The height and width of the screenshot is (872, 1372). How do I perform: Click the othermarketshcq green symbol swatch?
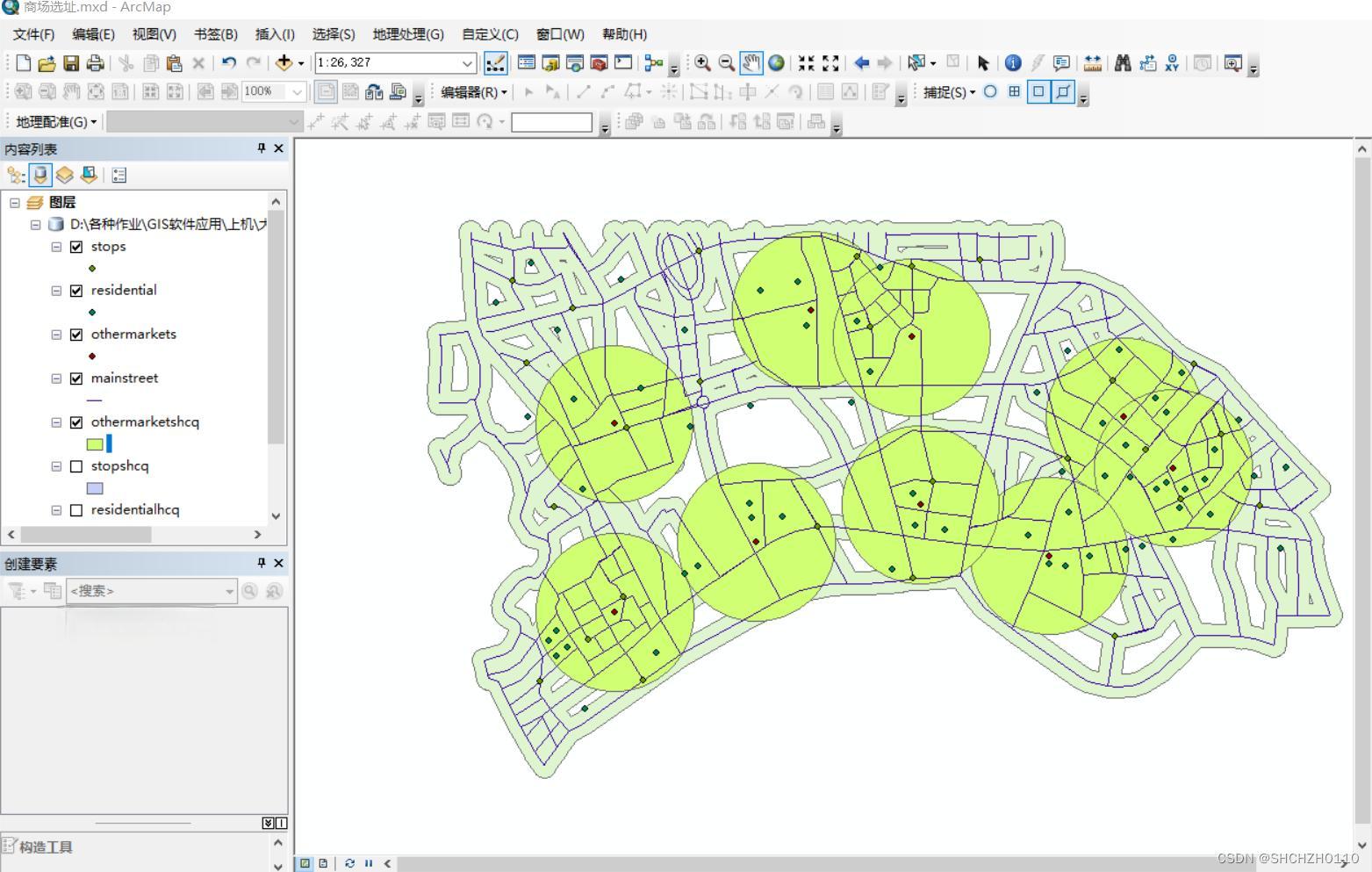tap(95, 444)
